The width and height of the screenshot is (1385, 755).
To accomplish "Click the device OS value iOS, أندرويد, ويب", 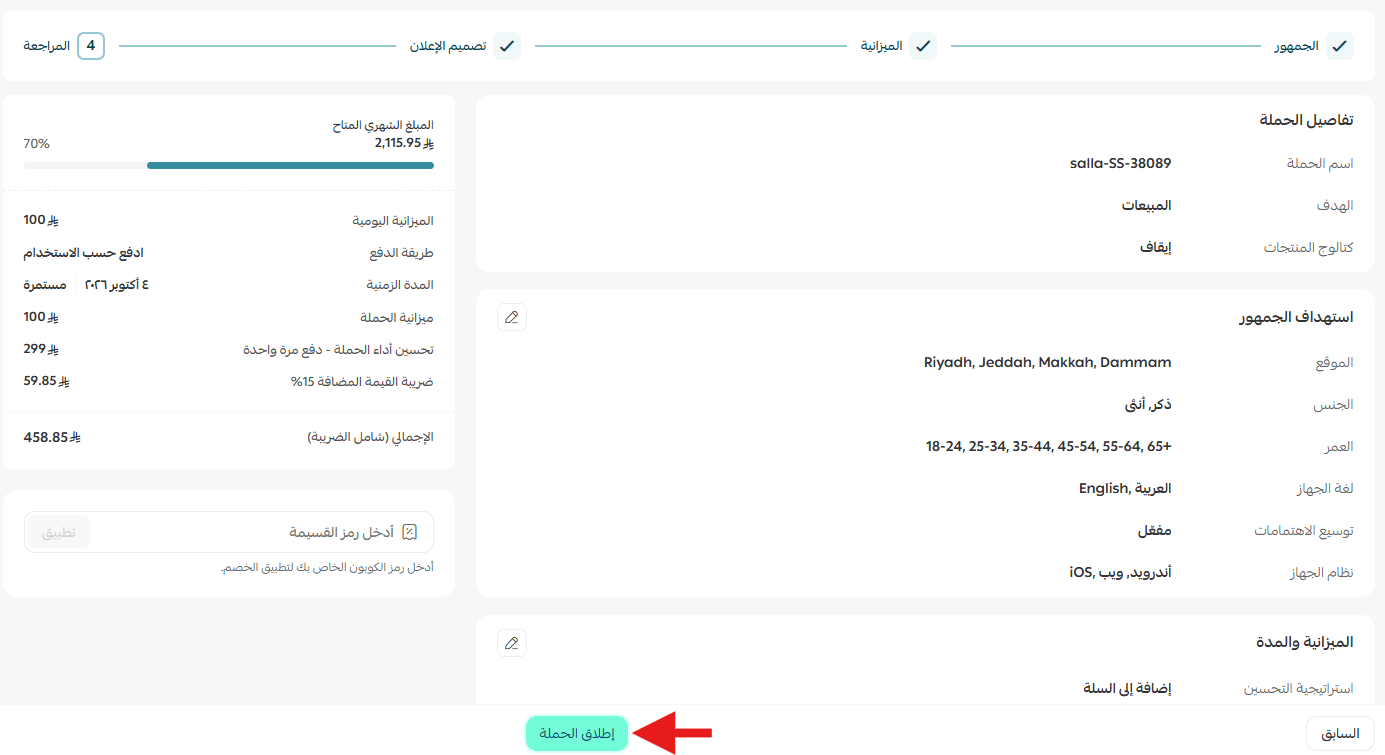I will point(1120,572).
